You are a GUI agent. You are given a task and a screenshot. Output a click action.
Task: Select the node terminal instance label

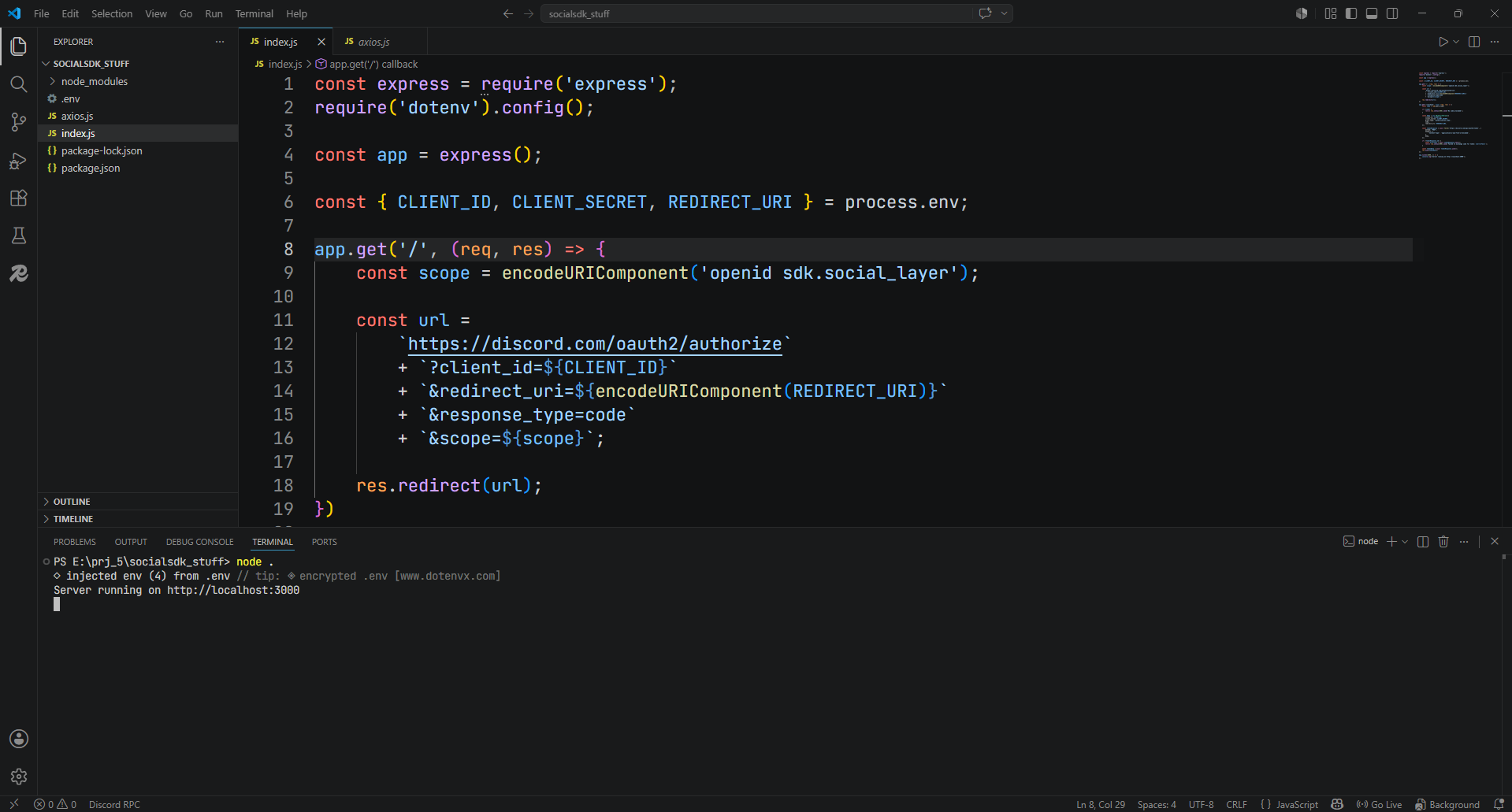pos(1361,541)
